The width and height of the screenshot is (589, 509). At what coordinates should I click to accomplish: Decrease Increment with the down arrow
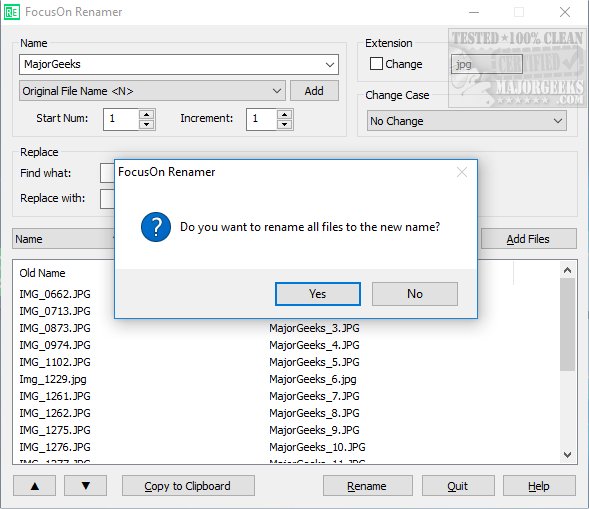coord(285,124)
